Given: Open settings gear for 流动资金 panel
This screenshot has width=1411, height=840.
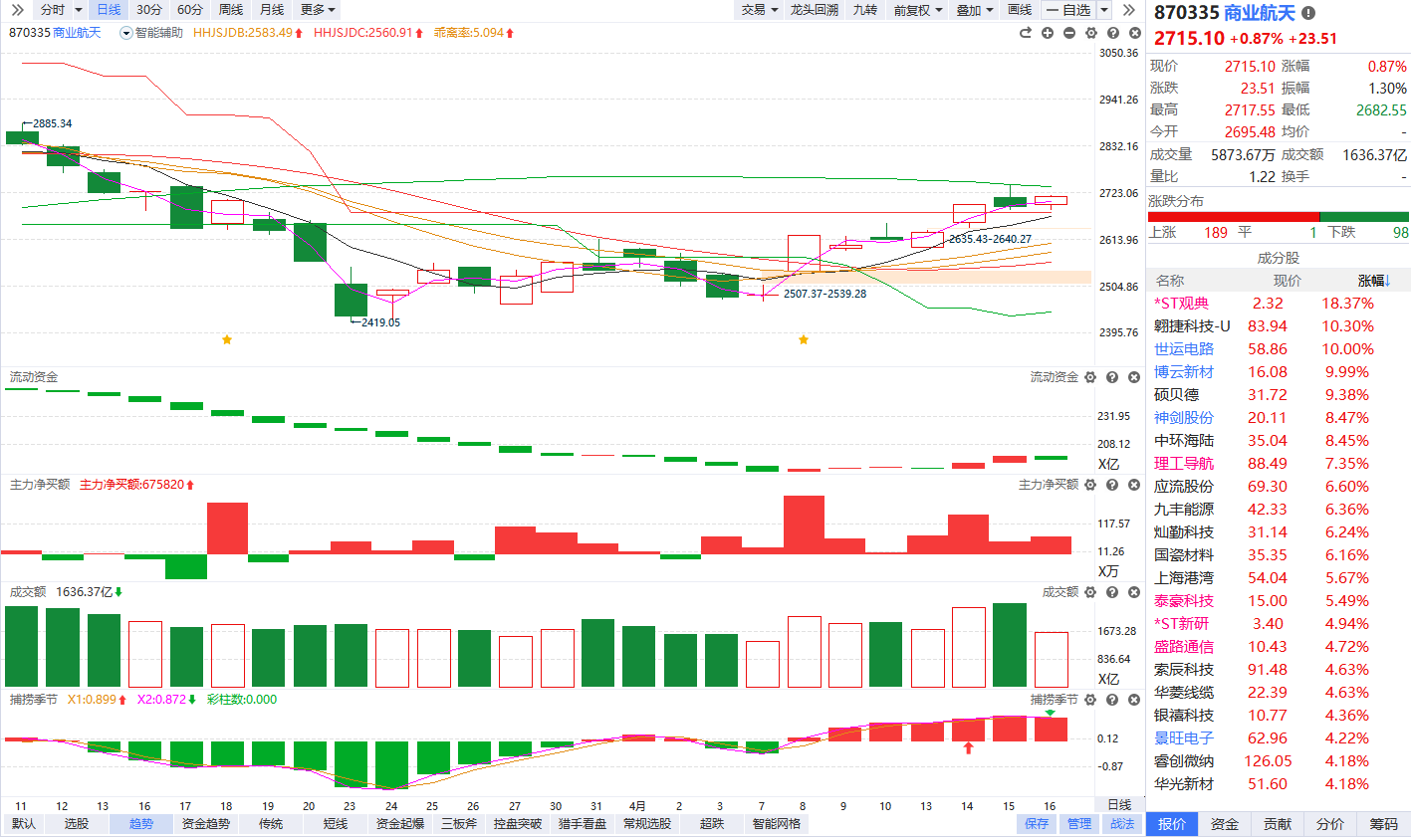Looking at the screenshot, I should point(1090,377).
